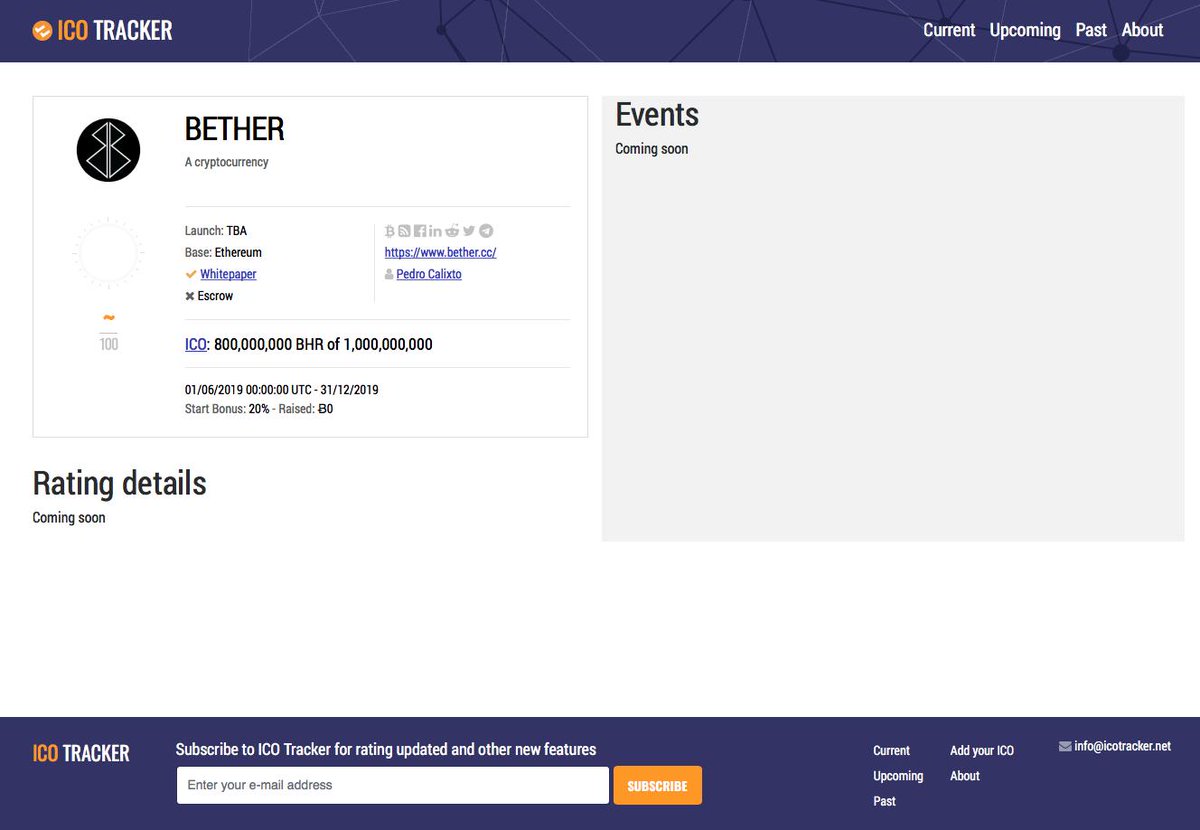This screenshot has height=830, width=1200.
Task: Click the Escrow label
Action: (215, 296)
